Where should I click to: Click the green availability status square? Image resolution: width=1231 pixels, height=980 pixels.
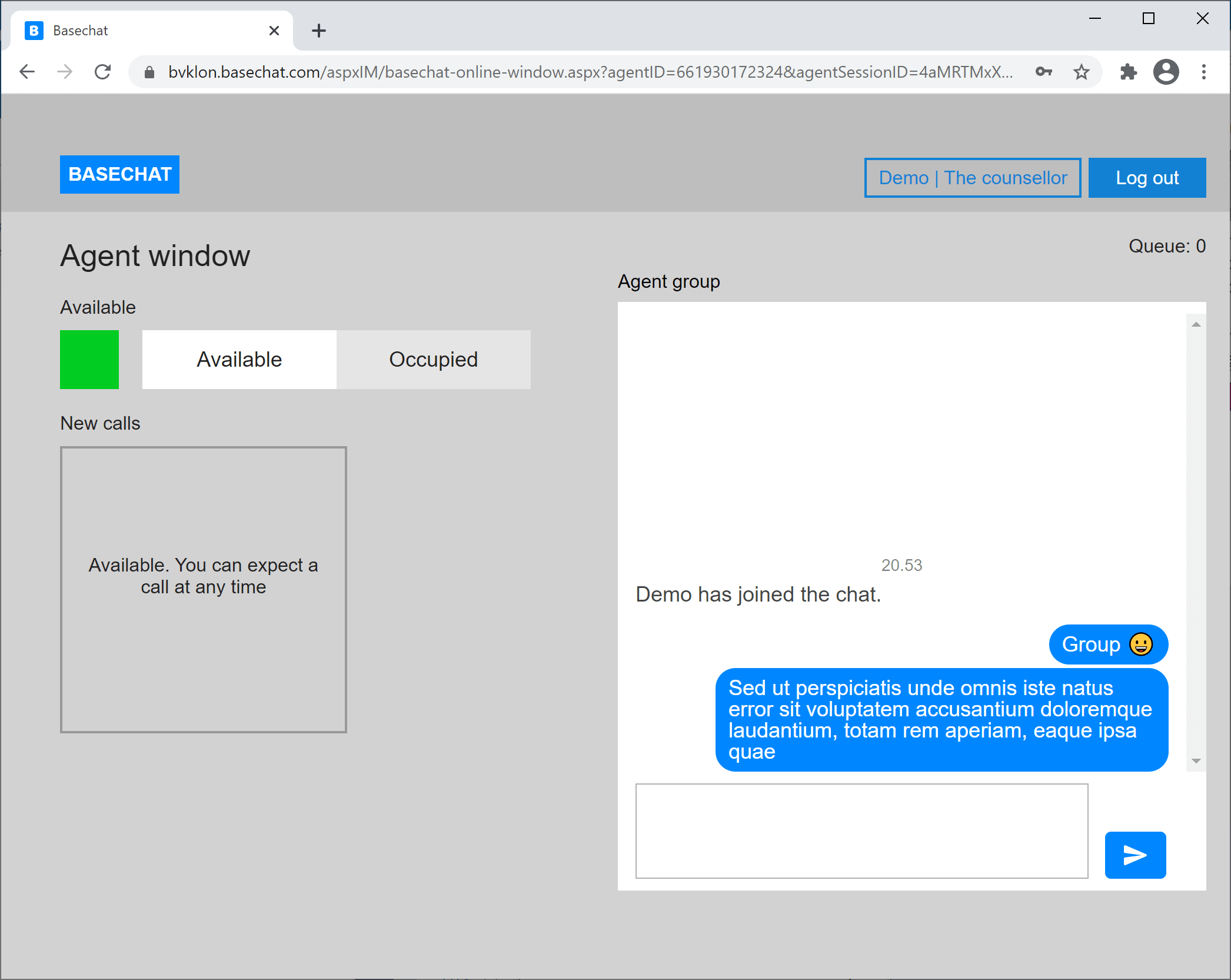point(89,359)
